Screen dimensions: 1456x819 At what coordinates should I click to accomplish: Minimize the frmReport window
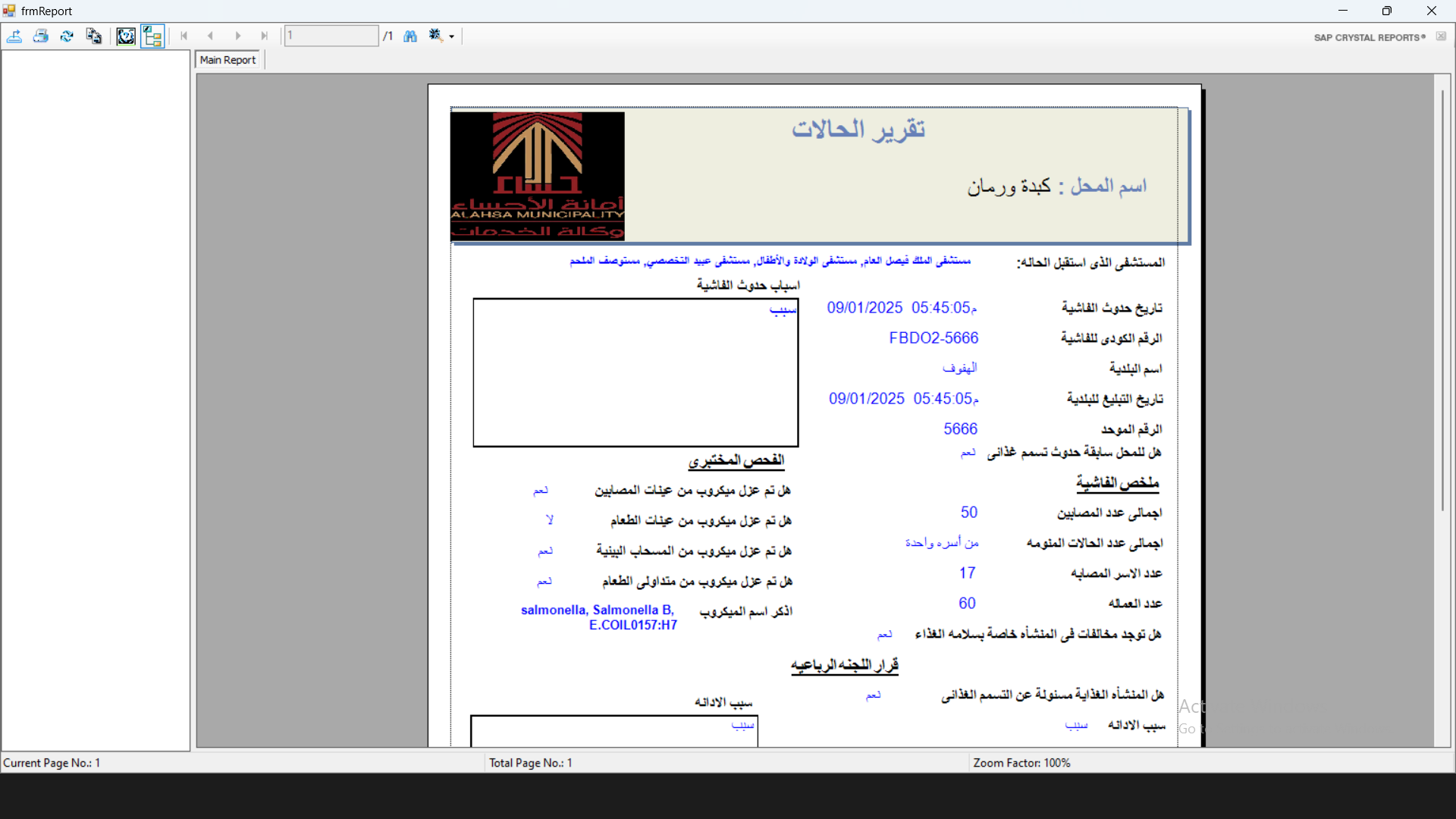coord(1343,11)
